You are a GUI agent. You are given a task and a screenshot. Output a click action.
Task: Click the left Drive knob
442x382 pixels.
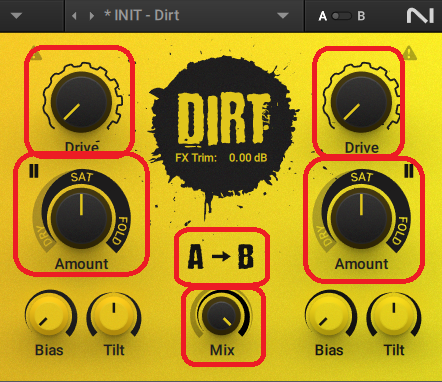[81, 101]
